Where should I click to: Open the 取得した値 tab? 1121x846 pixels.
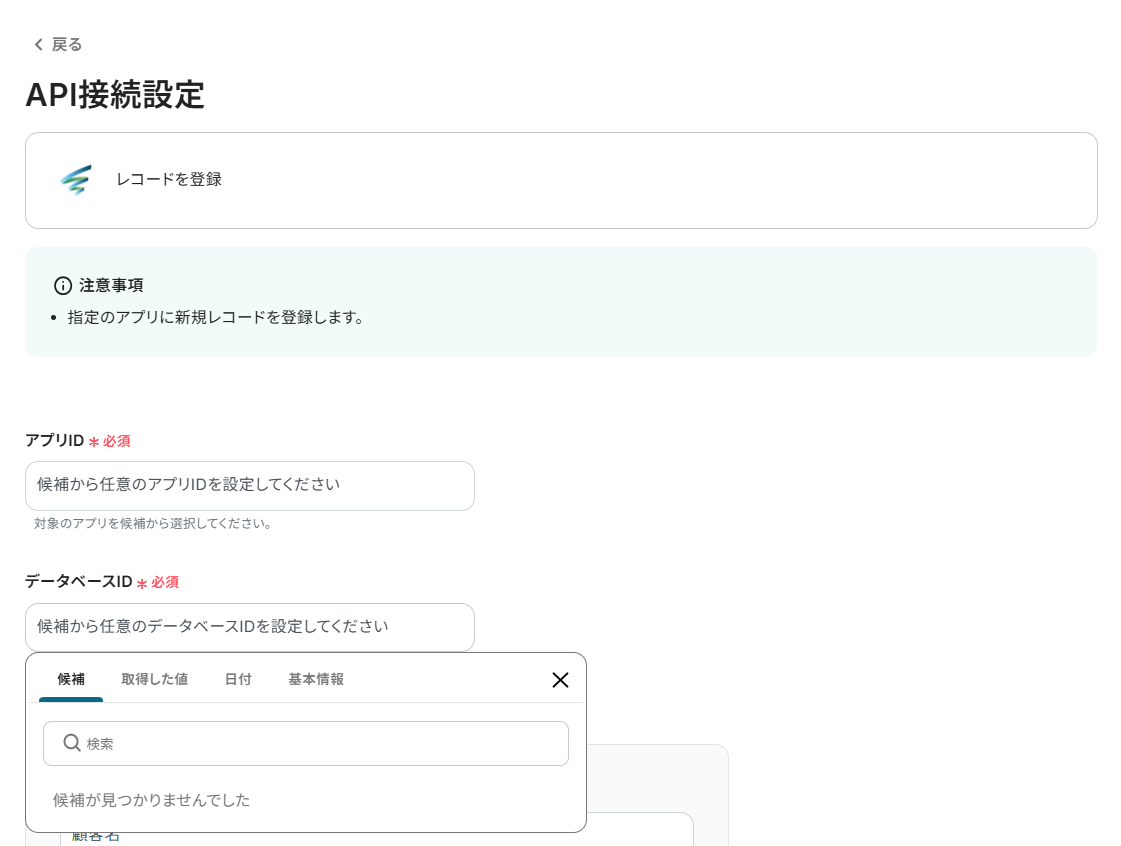pos(154,679)
